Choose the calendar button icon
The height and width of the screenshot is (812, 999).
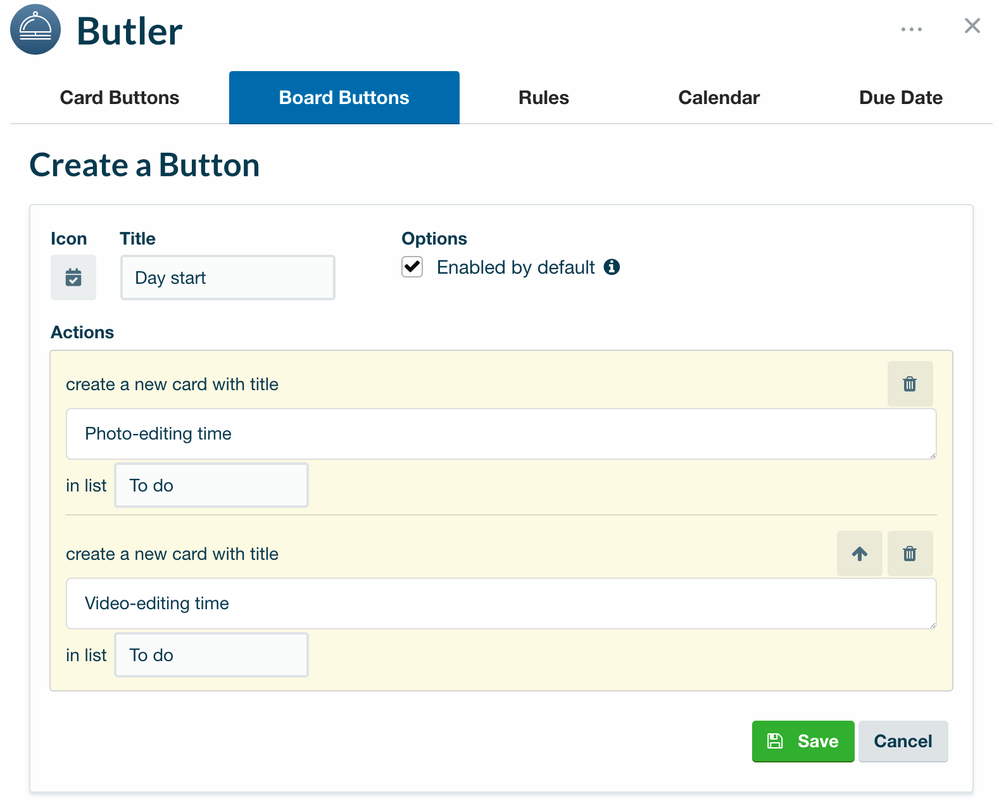pyautogui.click(x=73, y=277)
